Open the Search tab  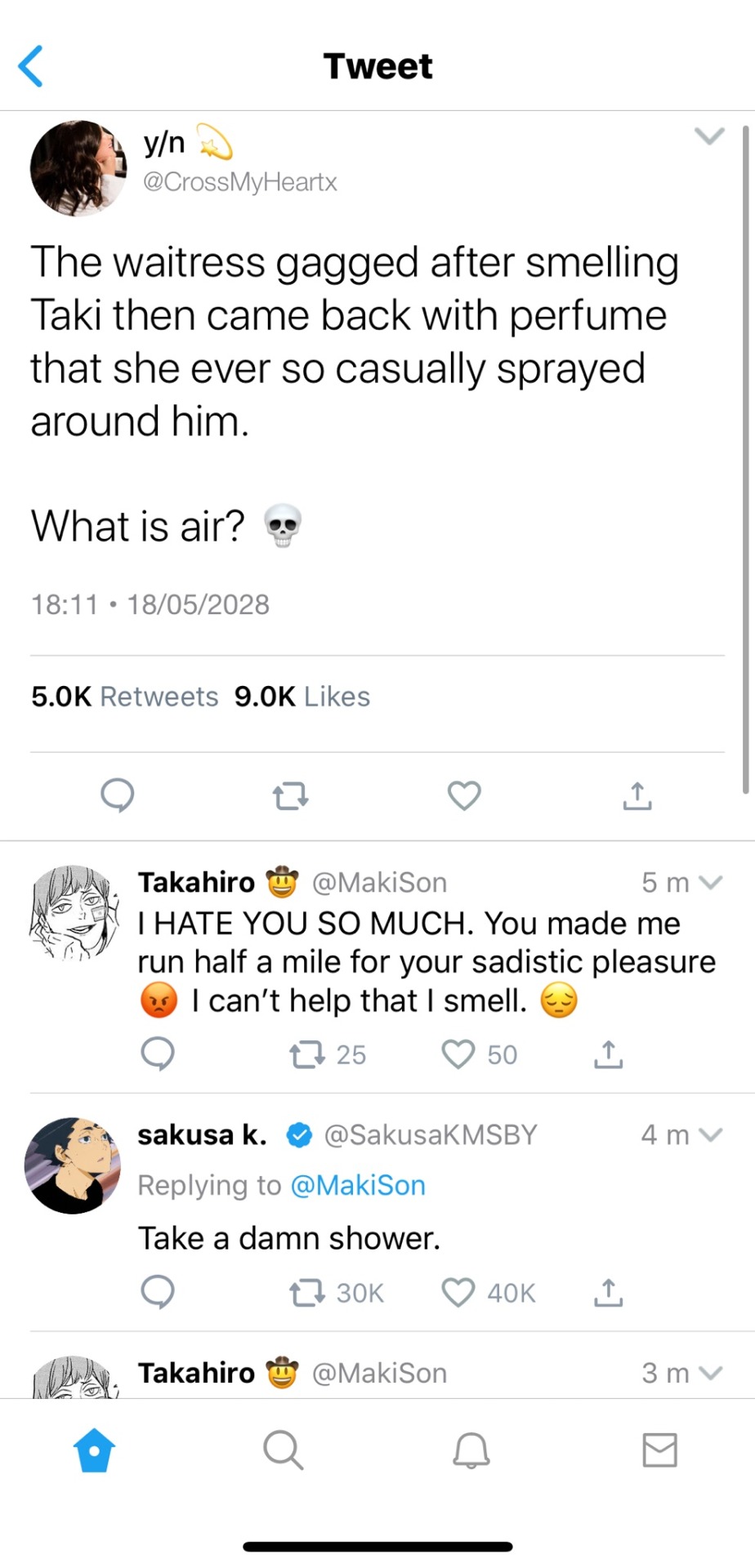click(x=283, y=1450)
